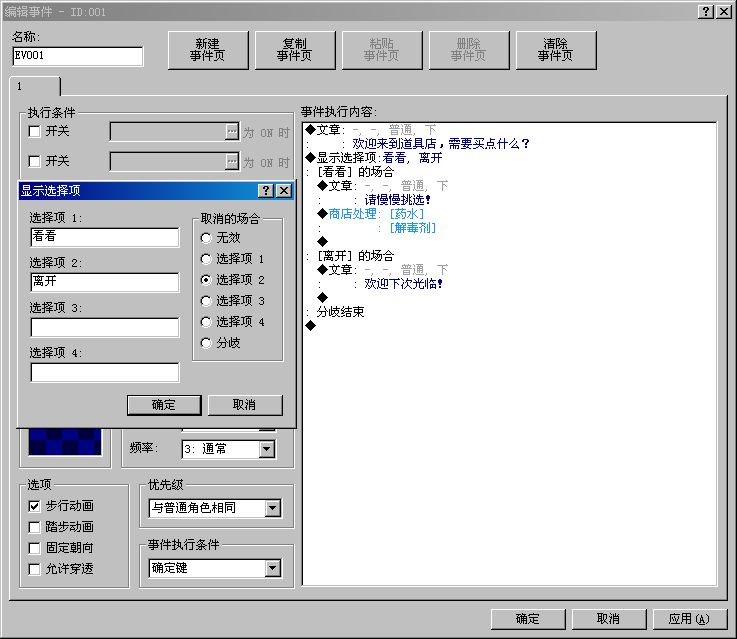Select line 欢迎下次光临!
The height and width of the screenshot is (639, 737).
point(403,284)
